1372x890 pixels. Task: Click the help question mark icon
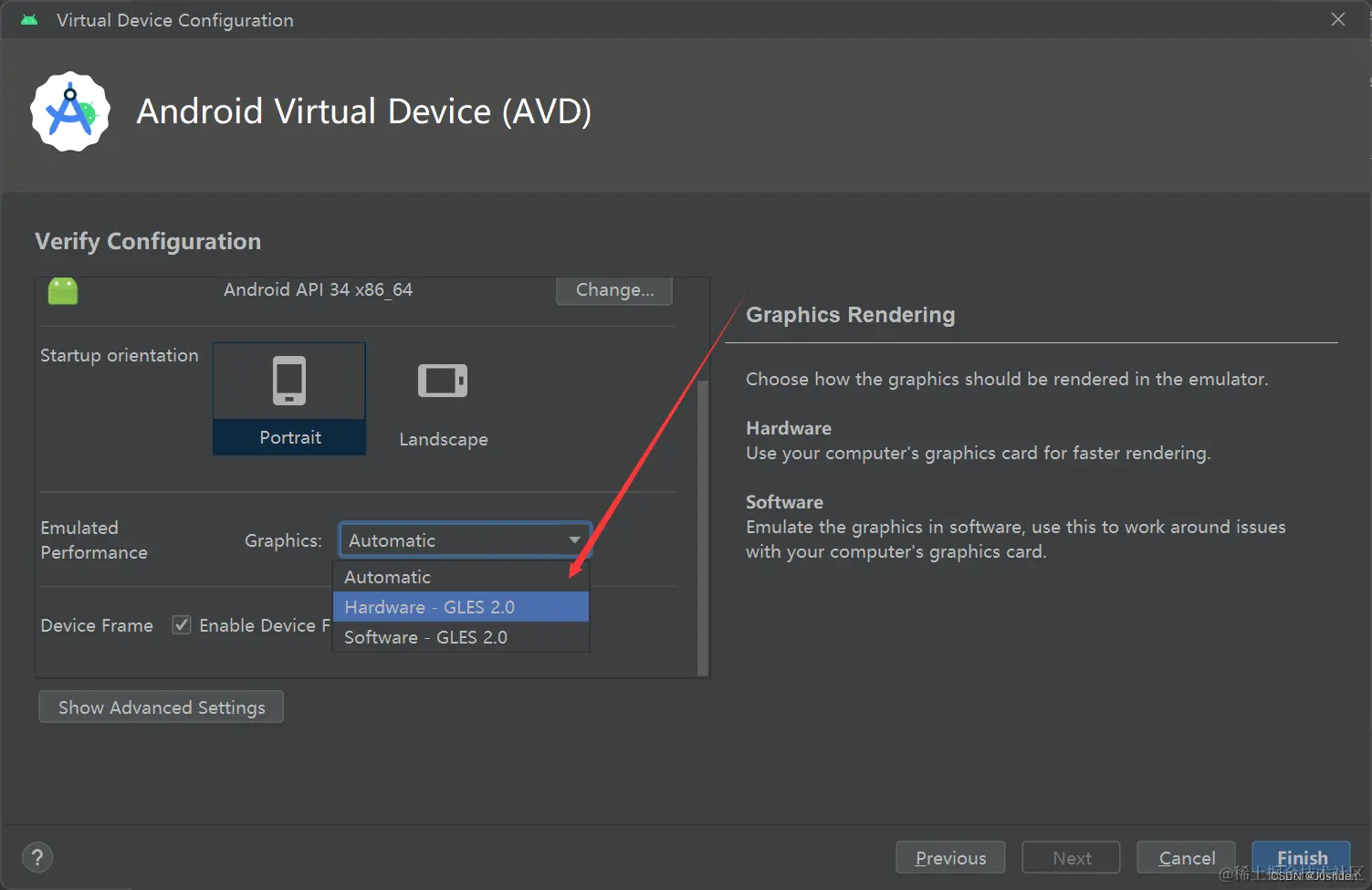click(x=37, y=857)
